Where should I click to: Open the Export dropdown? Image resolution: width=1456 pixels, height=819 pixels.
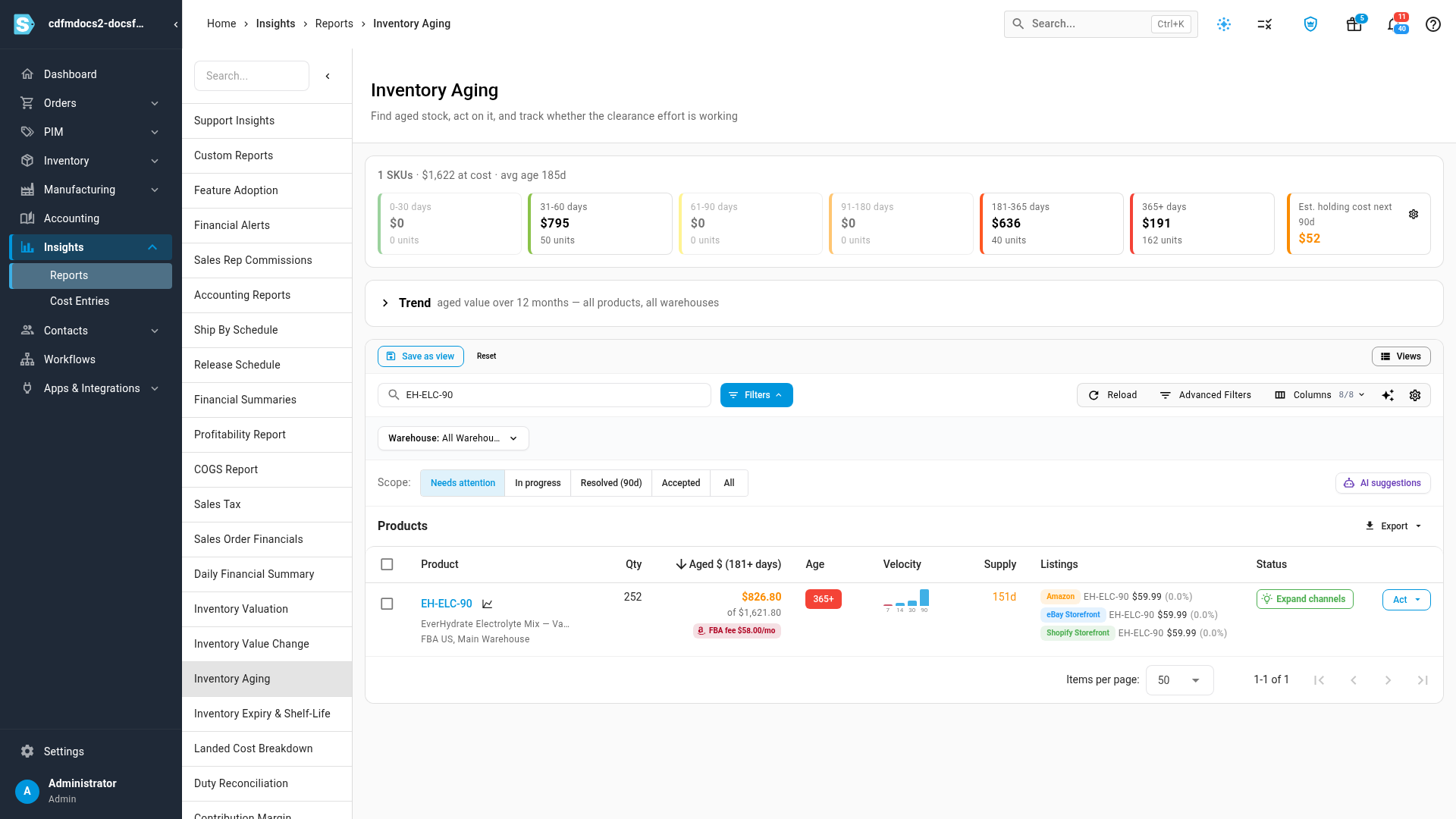(x=1394, y=526)
